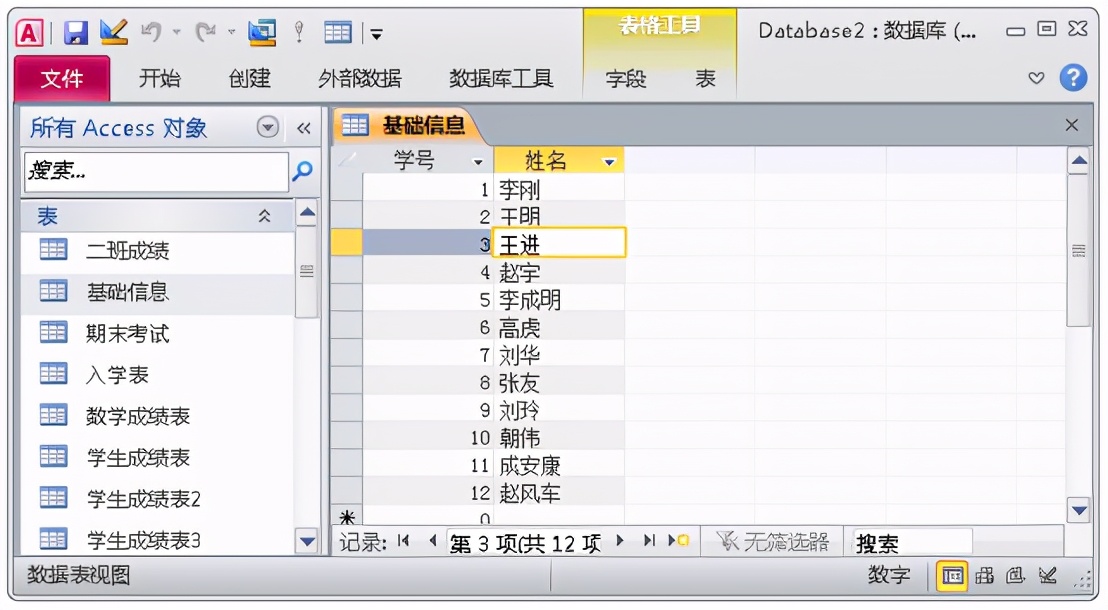
Task: Open the 所有 Access 对象 menu
Action: click(266, 128)
